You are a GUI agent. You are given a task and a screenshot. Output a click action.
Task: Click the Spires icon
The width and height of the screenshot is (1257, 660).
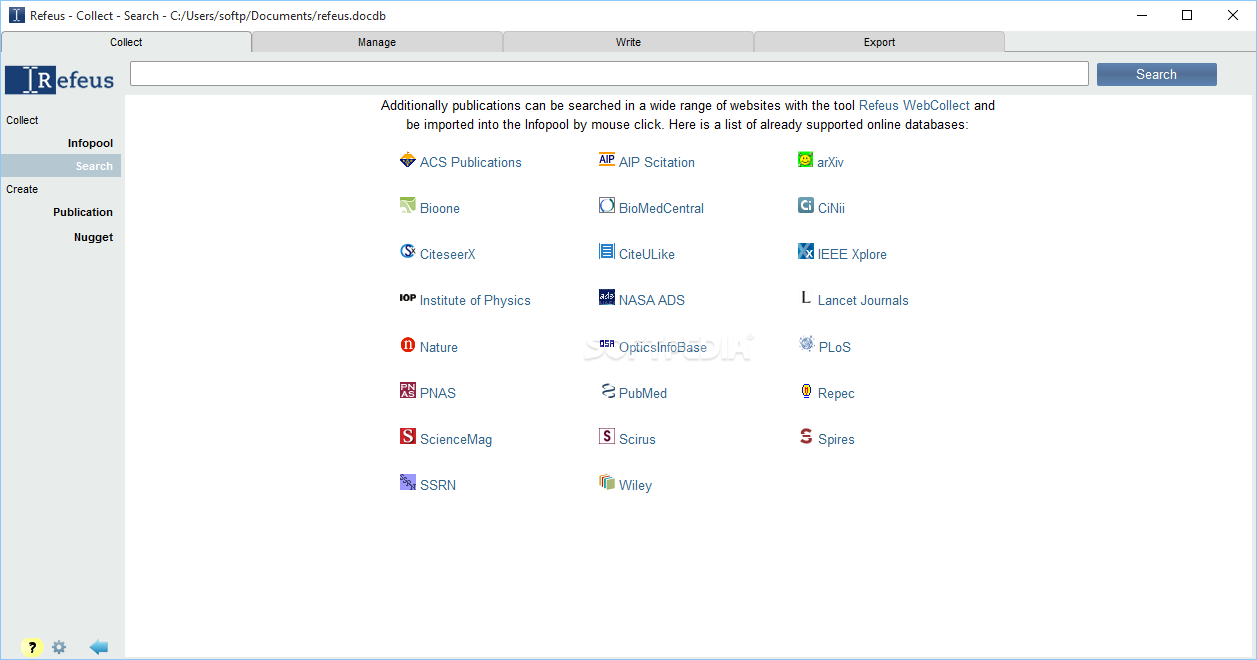(x=806, y=437)
